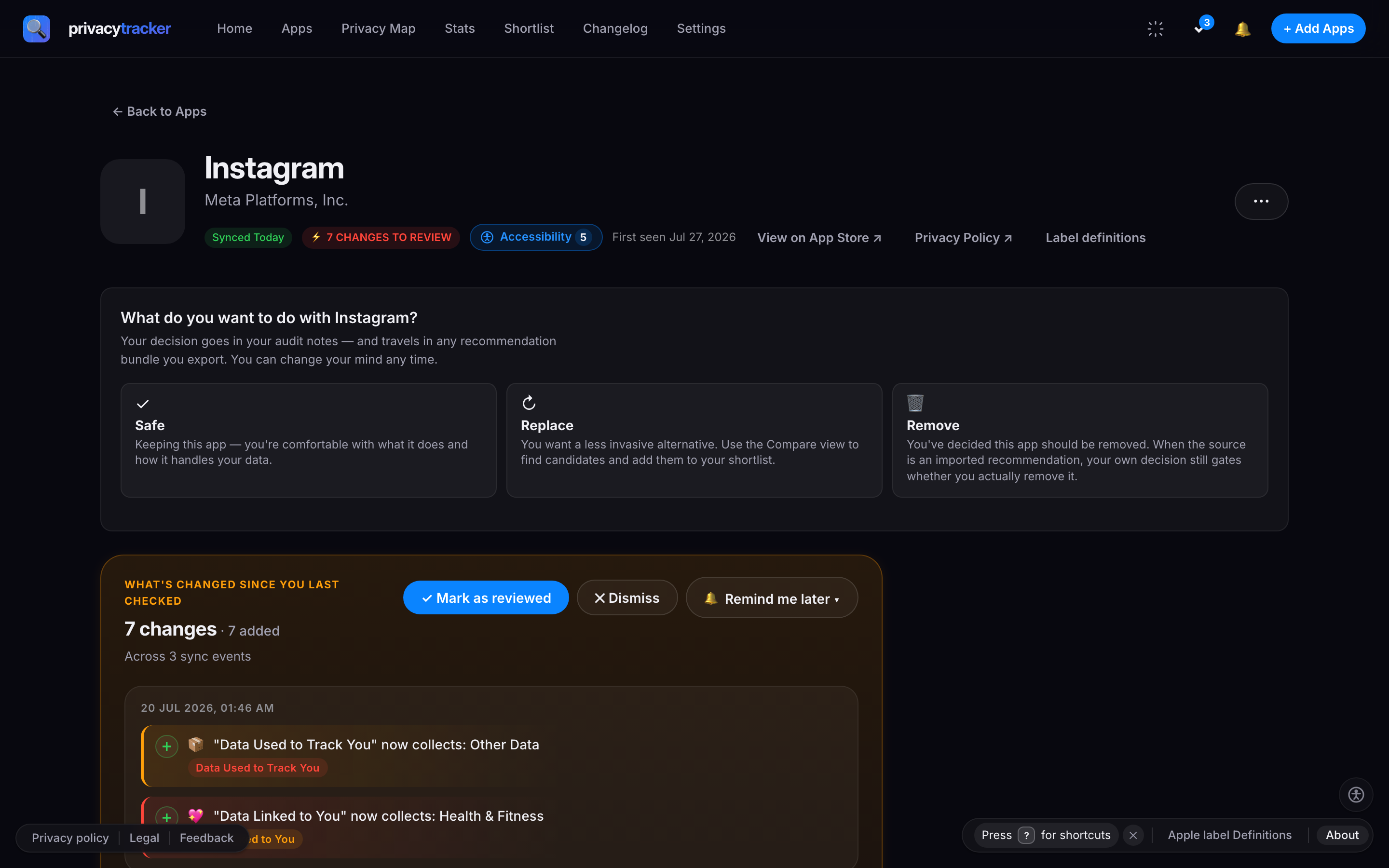Click the Data Used to Track You tag
Viewport: 1389px width, 868px height.
[257, 768]
